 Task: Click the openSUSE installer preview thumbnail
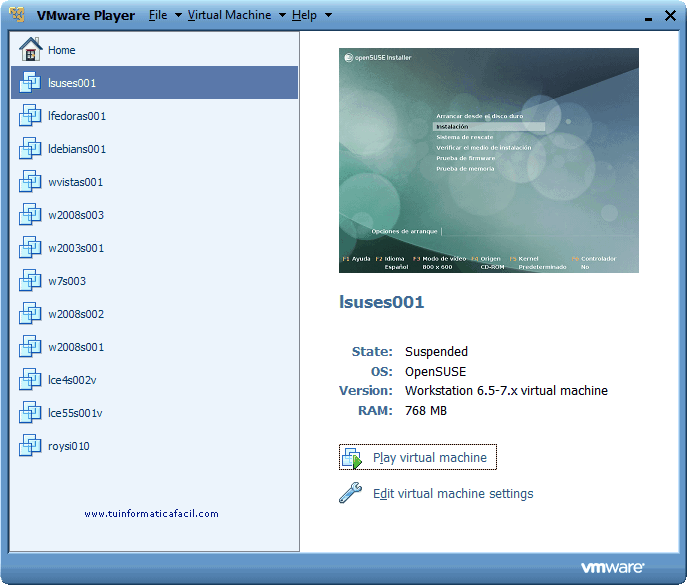click(x=489, y=160)
